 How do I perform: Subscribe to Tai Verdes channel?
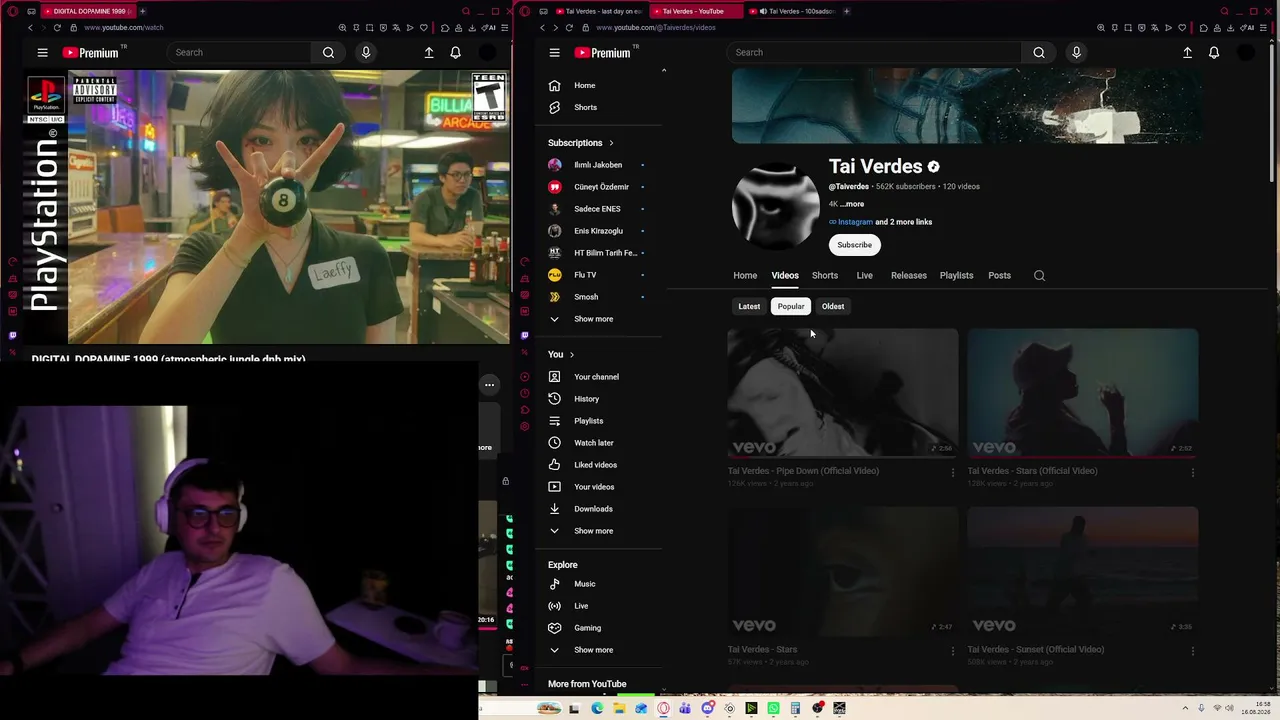click(x=854, y=245)
